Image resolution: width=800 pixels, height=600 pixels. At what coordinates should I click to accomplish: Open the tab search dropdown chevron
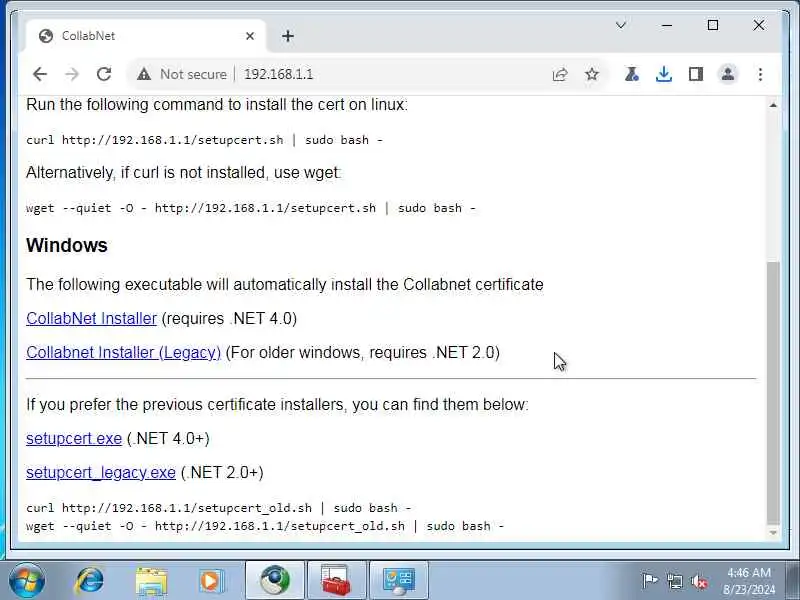pos(621,25)
